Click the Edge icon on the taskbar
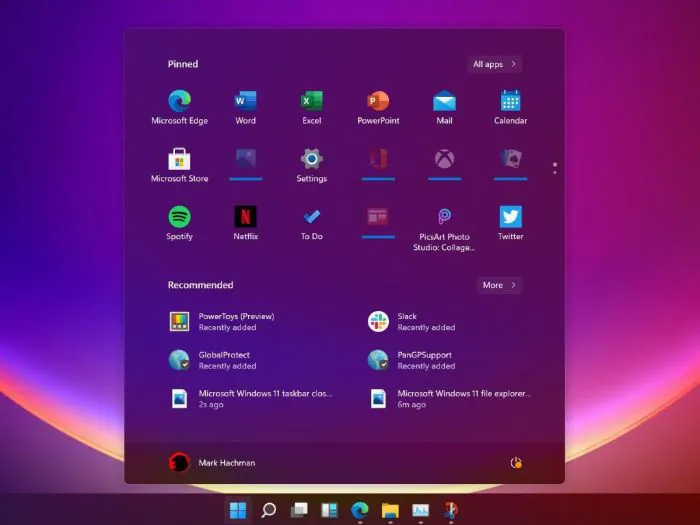 [x=360, y=510]
